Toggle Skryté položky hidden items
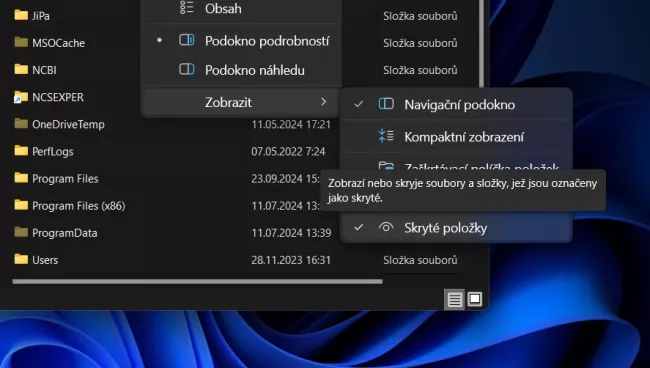This screenshot has width=650, height=368. click(x=456, y=228)
